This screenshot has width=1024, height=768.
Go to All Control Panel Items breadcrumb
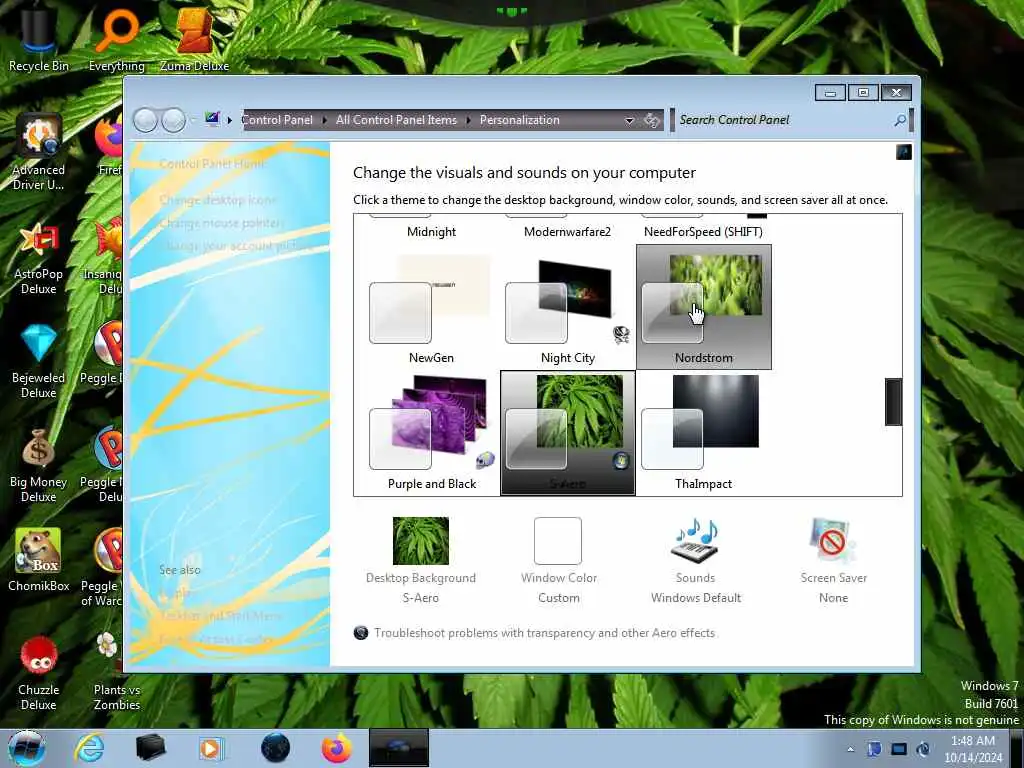[396, 120]
